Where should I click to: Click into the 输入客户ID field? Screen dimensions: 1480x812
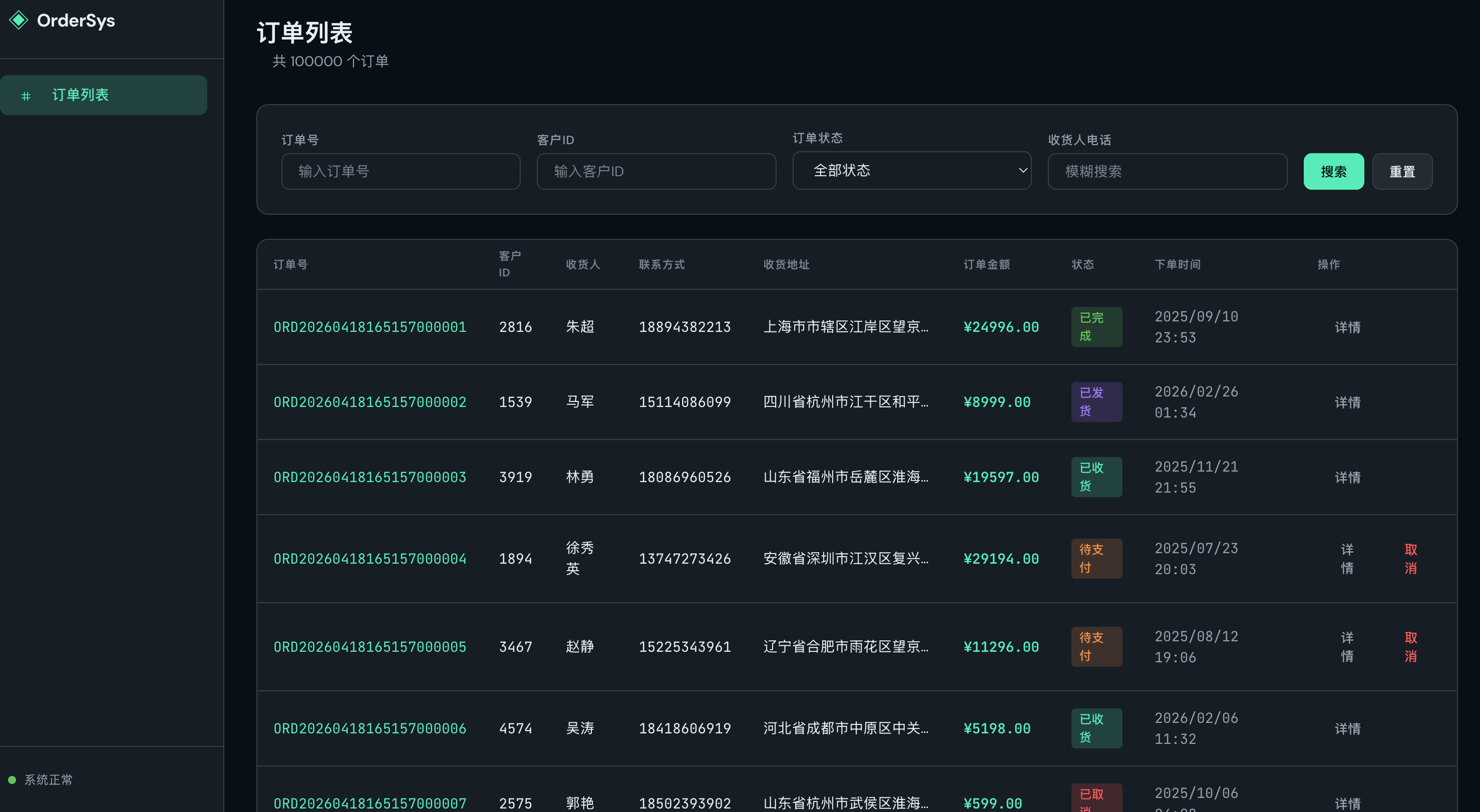tap(655, 171)
